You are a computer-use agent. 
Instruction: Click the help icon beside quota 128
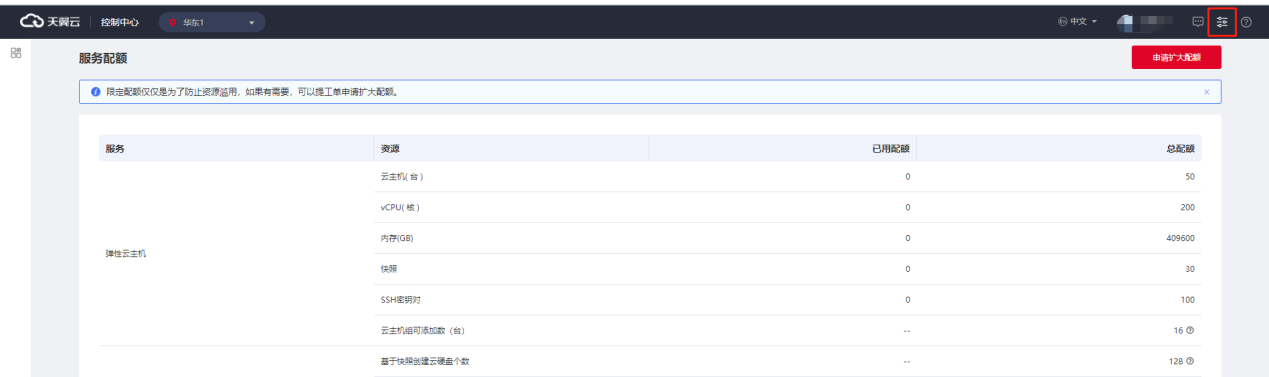[x=1190, y=361]
